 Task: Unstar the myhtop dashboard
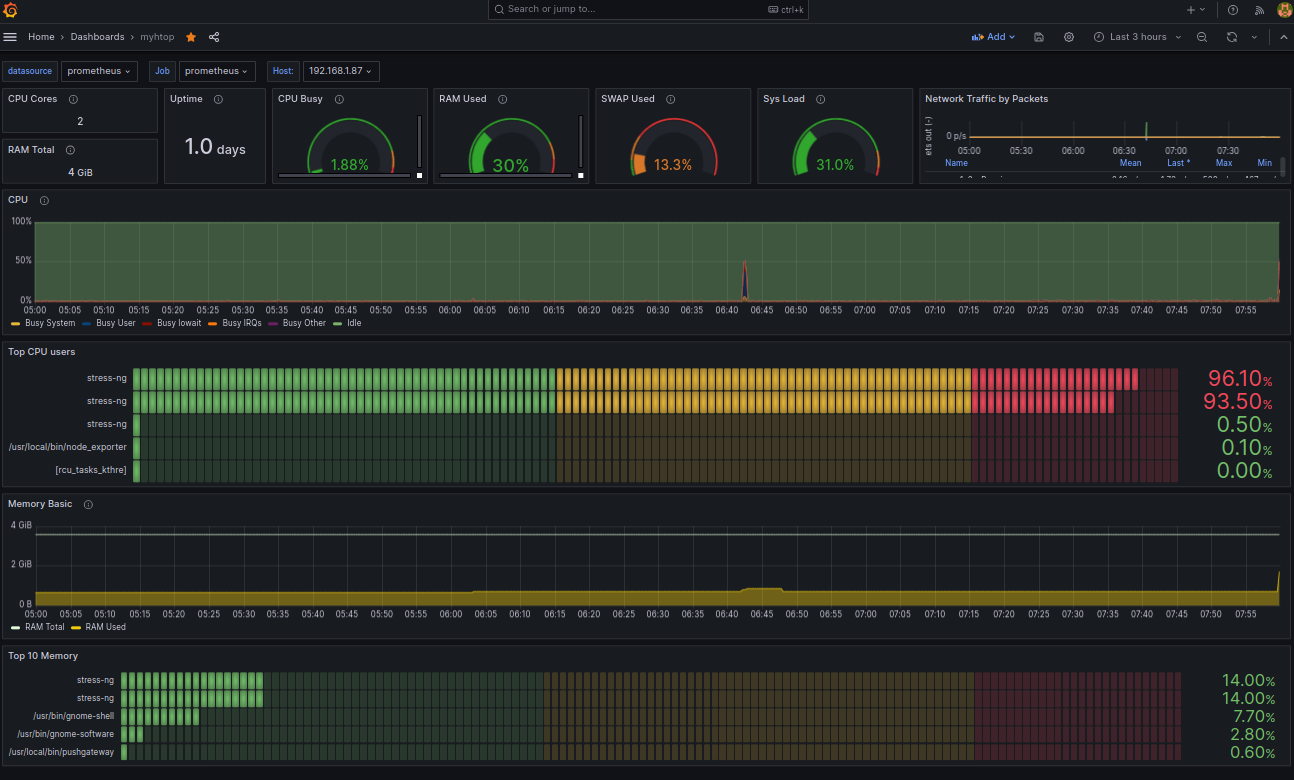pyautogui.click(x=191, y=37)
